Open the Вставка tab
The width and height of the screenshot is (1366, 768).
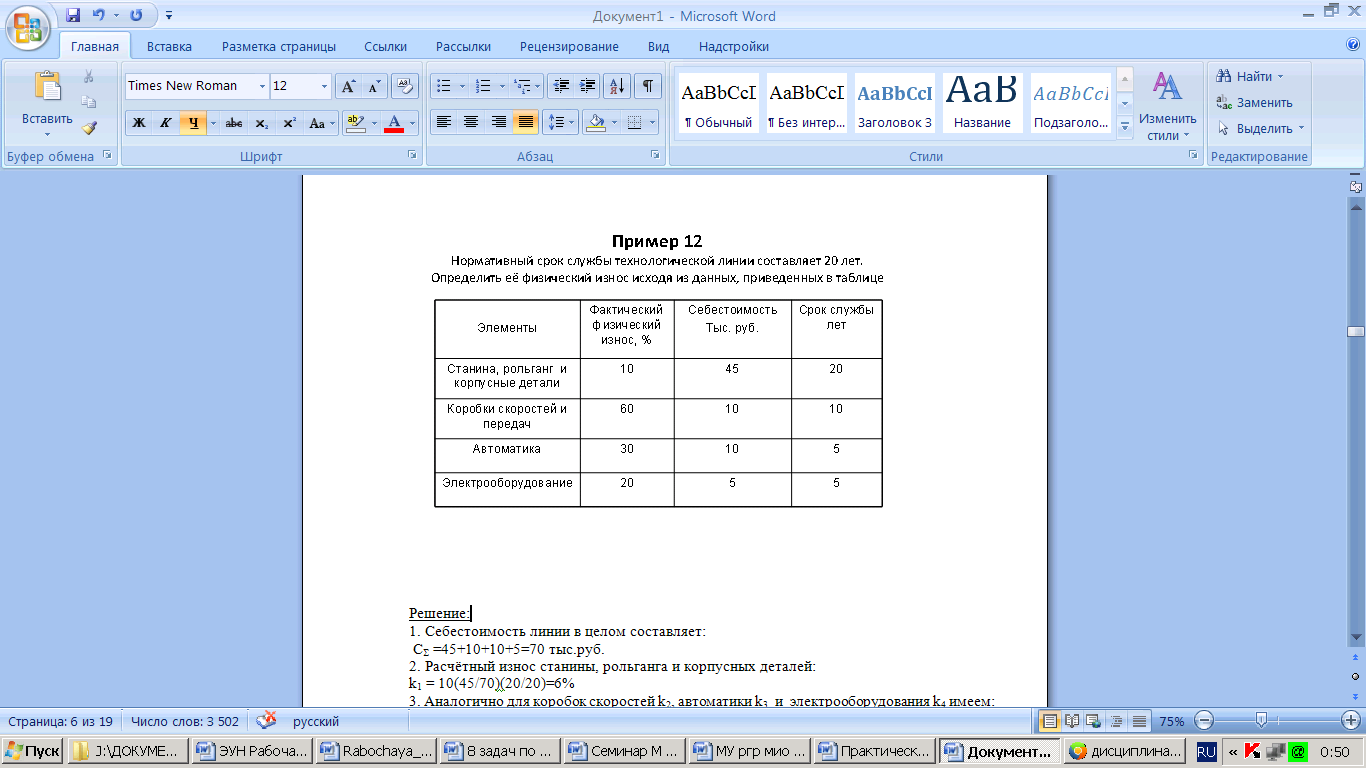coord(169,47)
